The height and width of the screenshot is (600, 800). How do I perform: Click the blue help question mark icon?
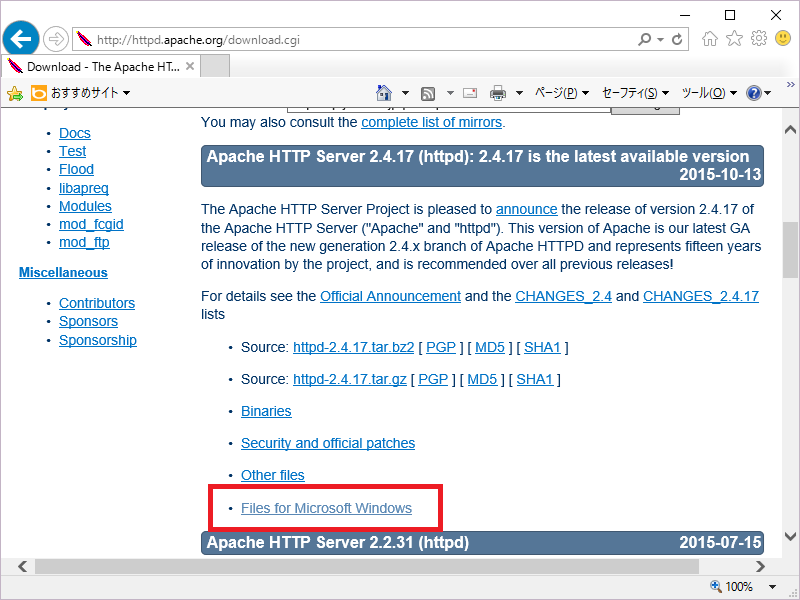pos(754,93)
